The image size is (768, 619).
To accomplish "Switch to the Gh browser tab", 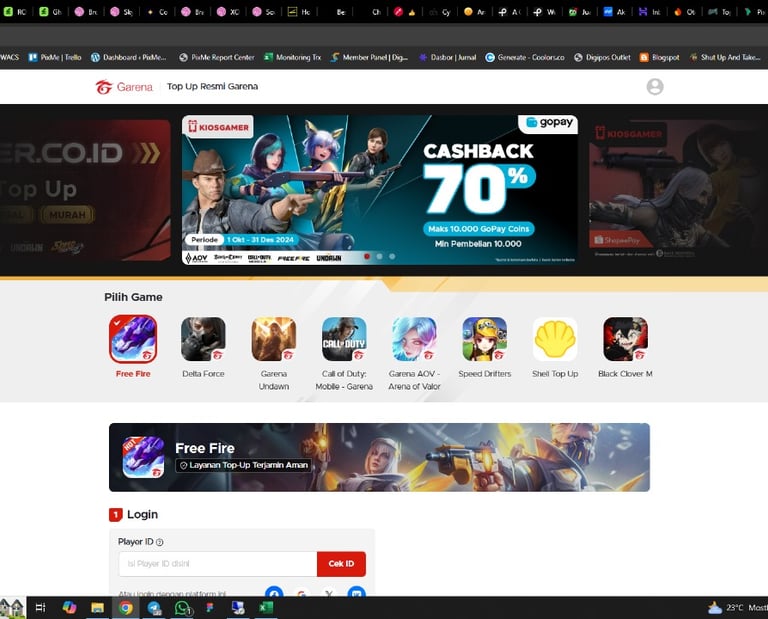I will pos(50,12).
